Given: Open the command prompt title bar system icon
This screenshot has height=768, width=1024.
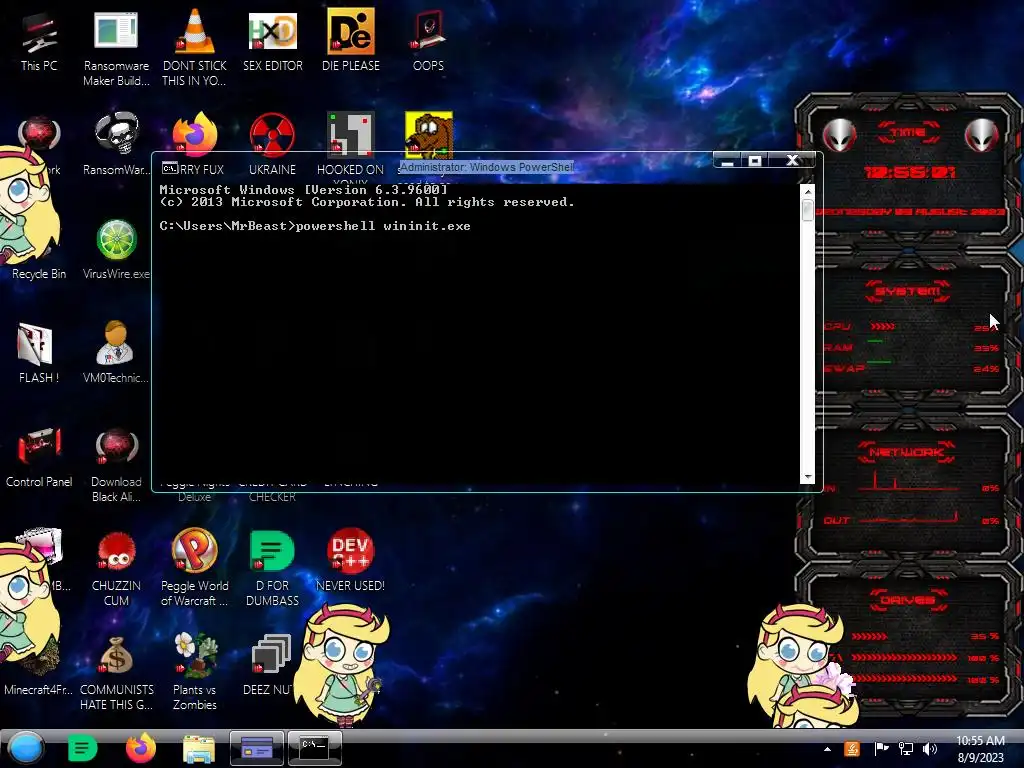Looking at the screenshot, I should (170, 168).
